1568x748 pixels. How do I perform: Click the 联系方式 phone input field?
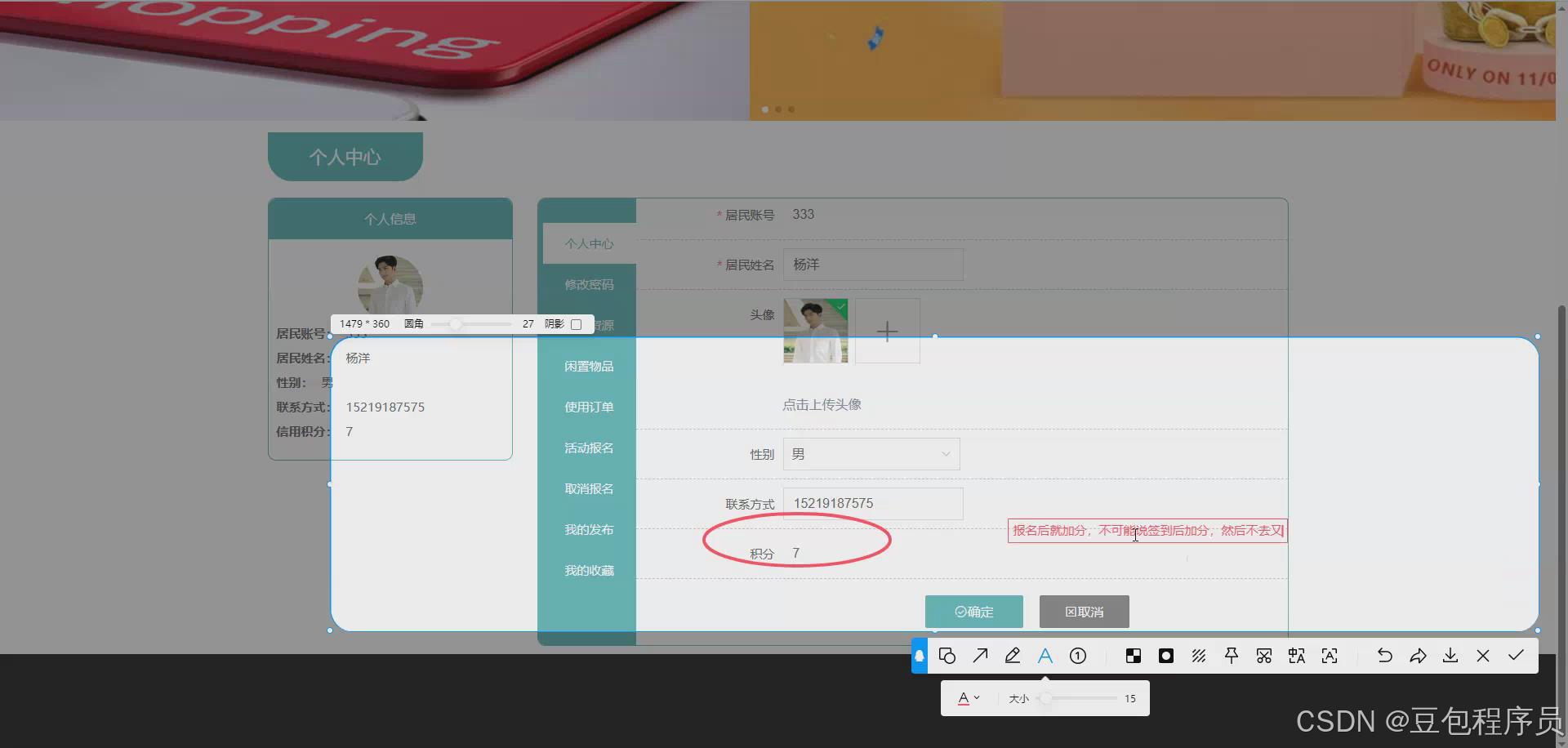coord(873,504)
